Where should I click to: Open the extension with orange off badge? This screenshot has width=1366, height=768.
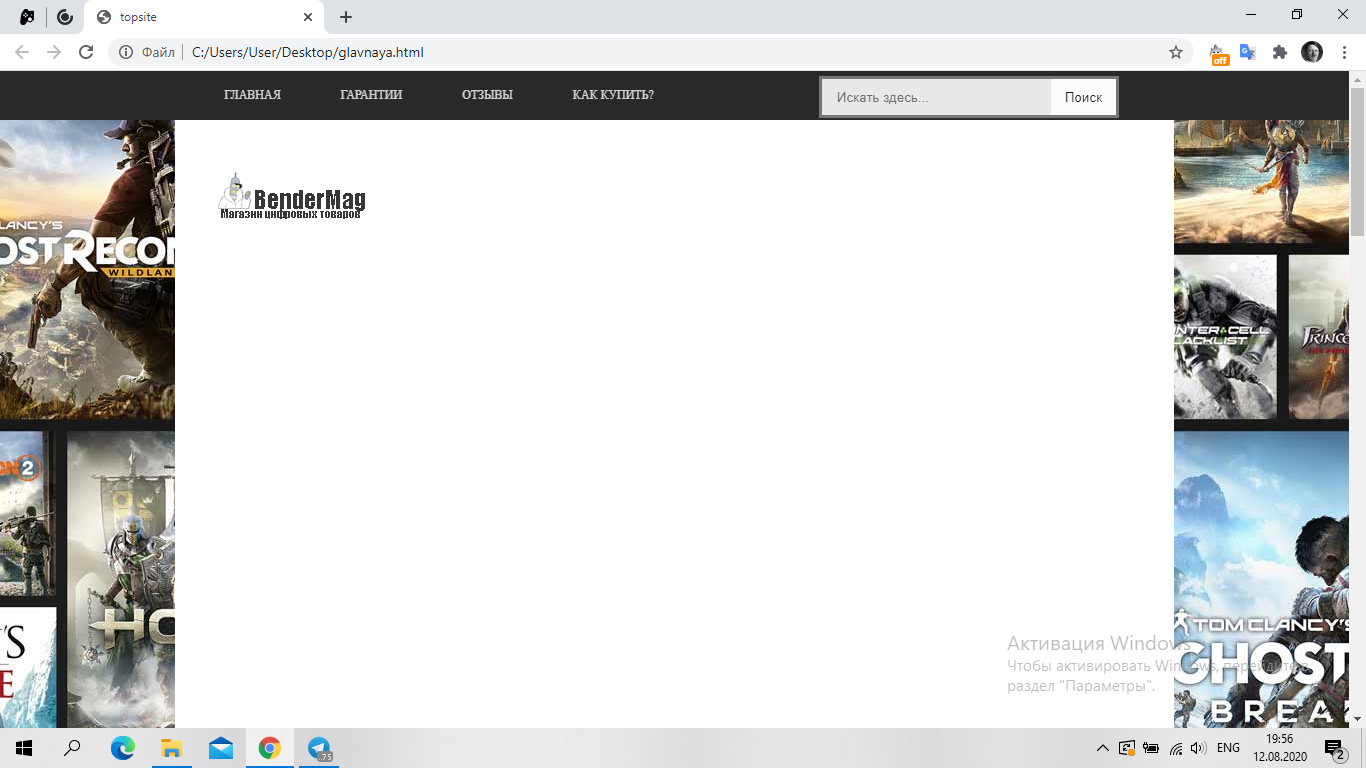tap(1218, 53)
